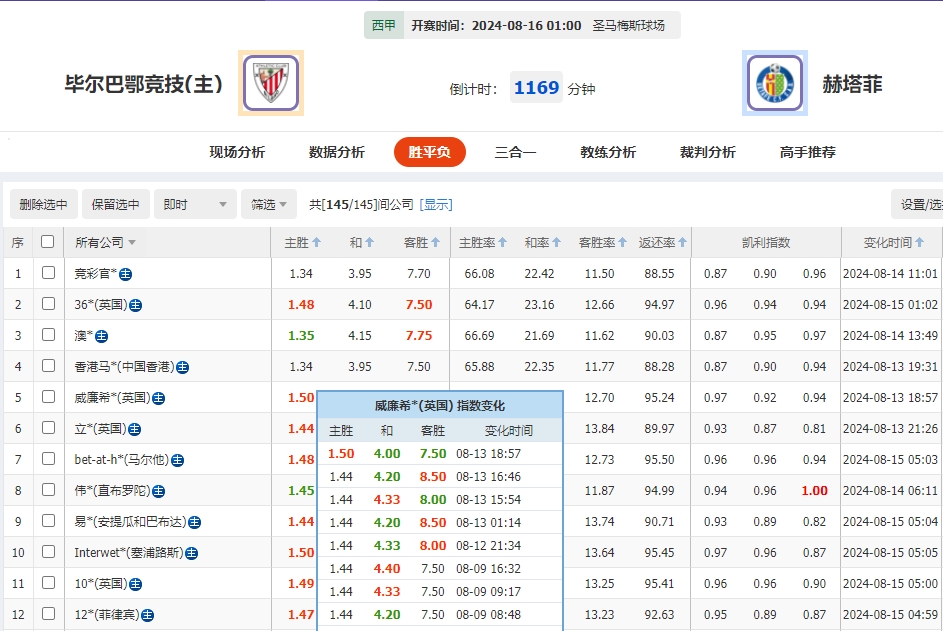The height and width of the screenshot is (631, 943).
Task: Open odds history icon for Interwet*(塞浦路斯)
Action: tap(191, 552)
